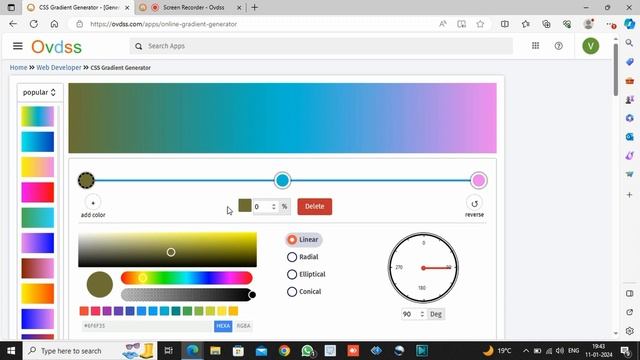Image resolution: width=640 pixels, height=360 pixels.
Task: Edit the stop position percent field
Action: pyautogui.click(x=262, y=207)
